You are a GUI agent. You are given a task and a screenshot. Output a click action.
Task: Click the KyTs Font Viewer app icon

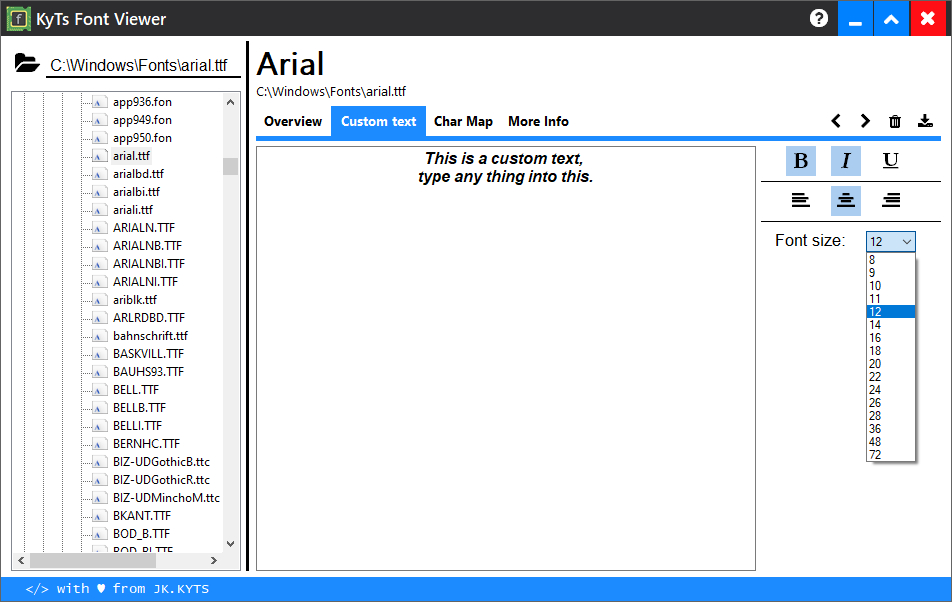[x=18, y=19]
